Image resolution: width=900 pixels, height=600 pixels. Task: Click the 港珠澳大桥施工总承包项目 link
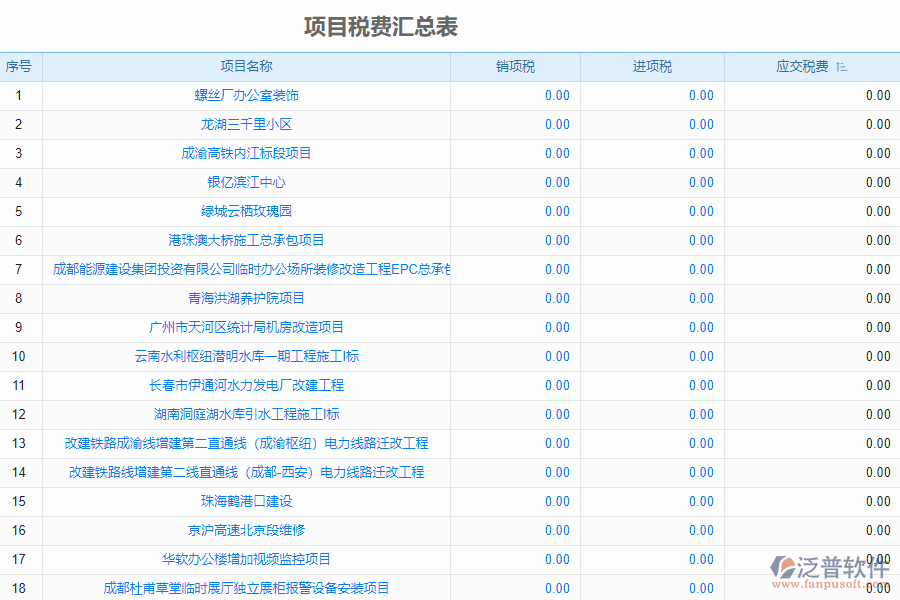point(248,240)
